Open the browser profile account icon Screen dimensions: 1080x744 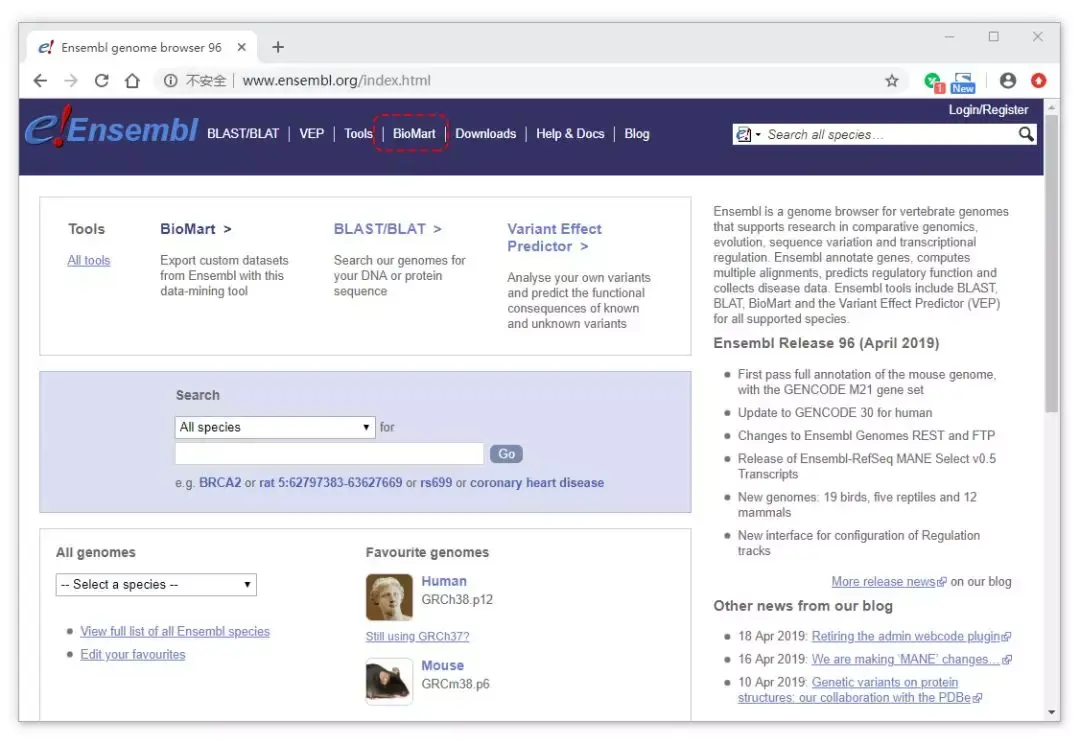1007,81
